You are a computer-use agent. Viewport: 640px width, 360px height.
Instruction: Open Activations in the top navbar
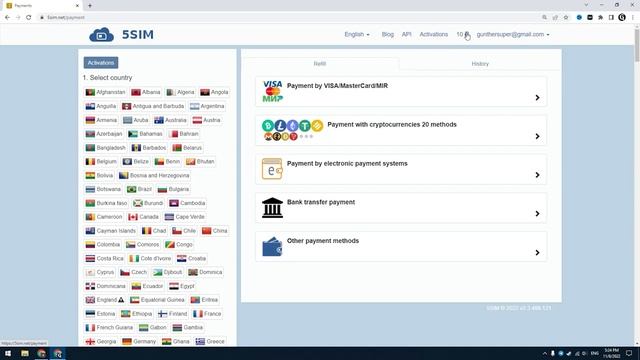(433, 35)
